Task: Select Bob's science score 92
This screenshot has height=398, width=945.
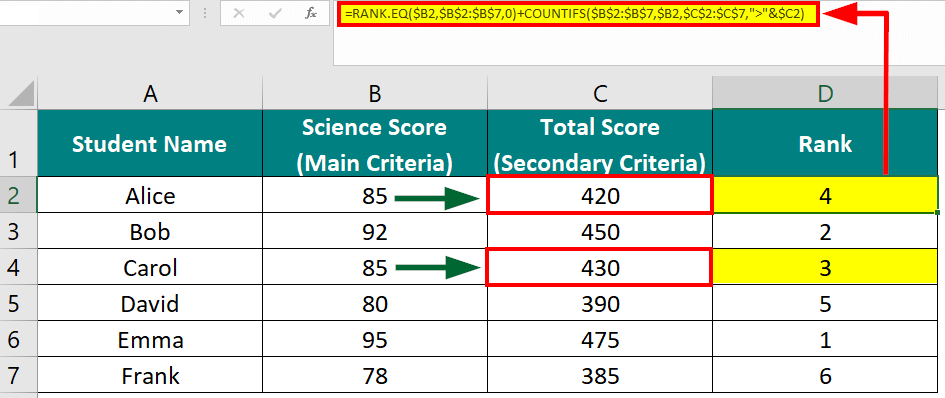Action: [375, 231]
